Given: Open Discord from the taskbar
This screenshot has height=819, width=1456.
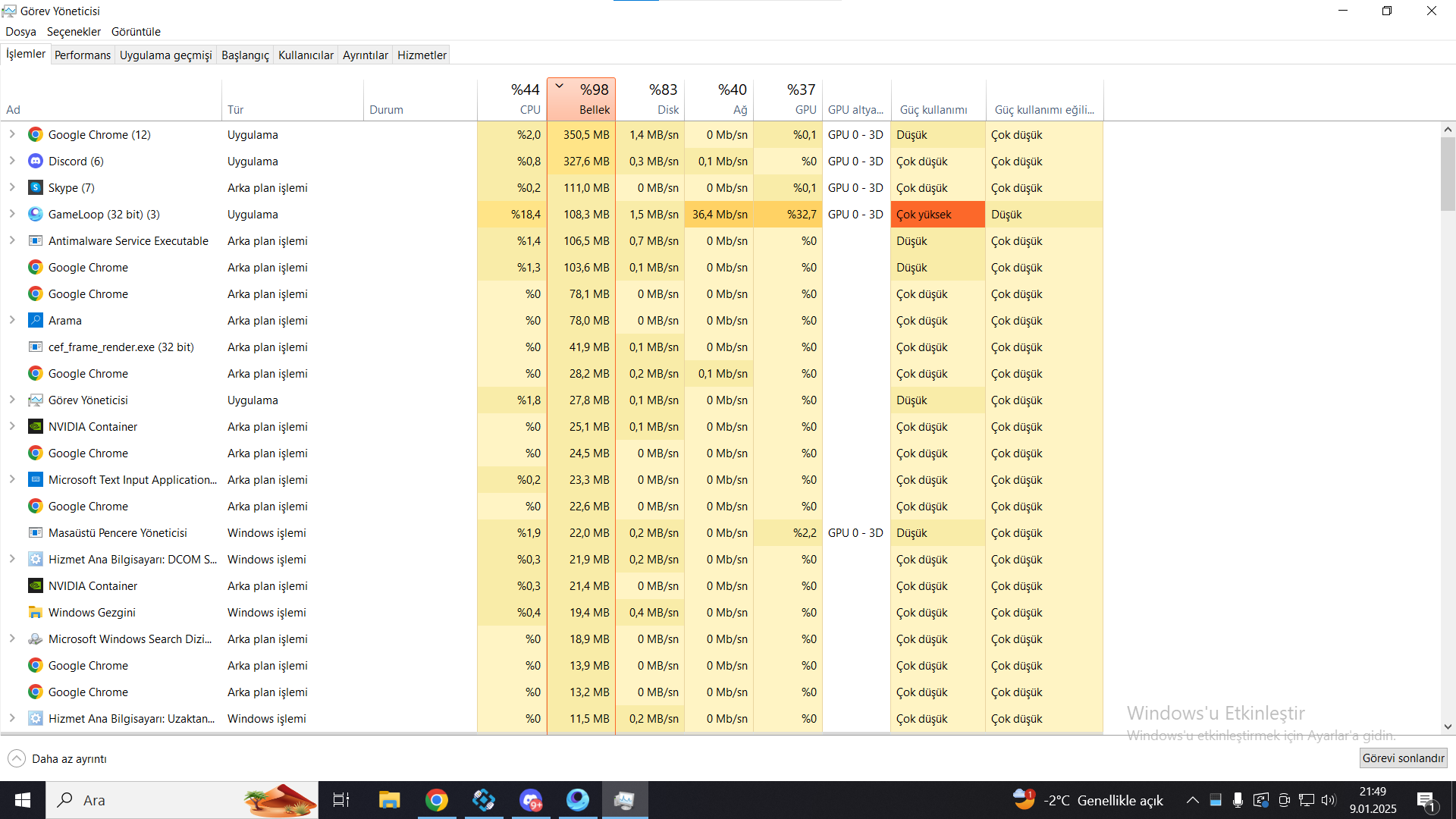Looking at the screenshot, I should 531,800.
